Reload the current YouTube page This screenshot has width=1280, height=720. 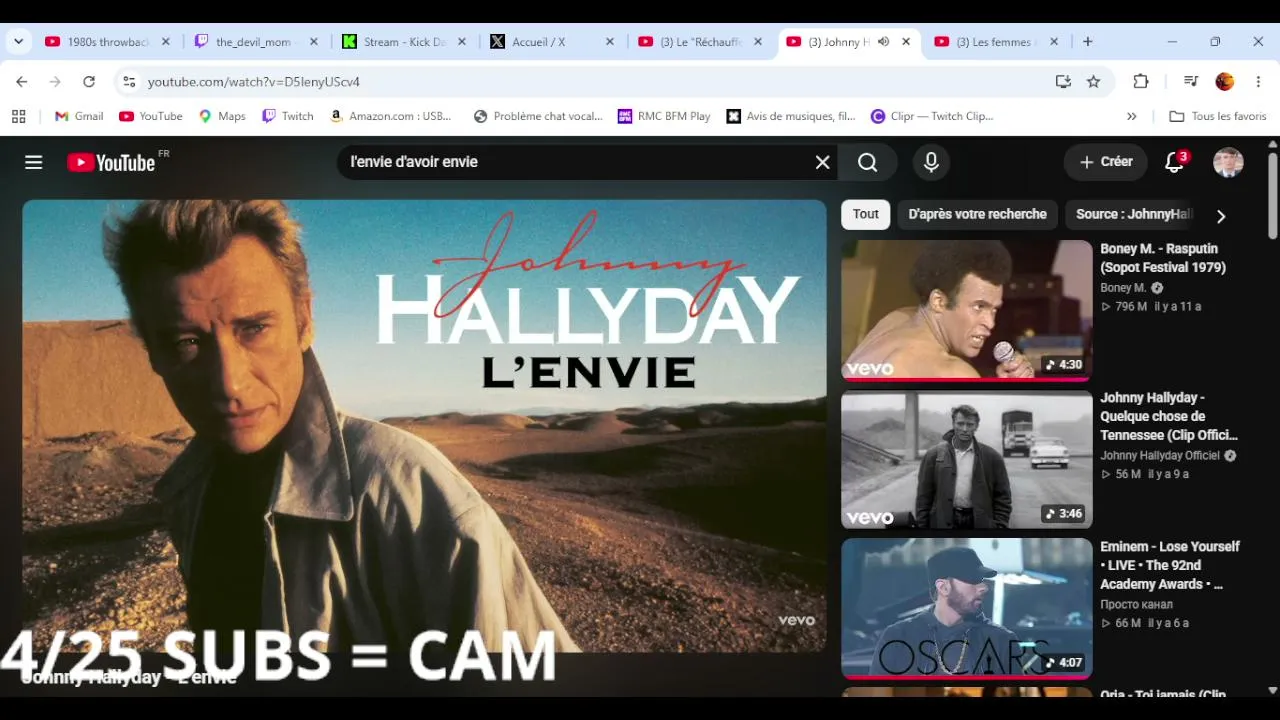click(89, 82)
